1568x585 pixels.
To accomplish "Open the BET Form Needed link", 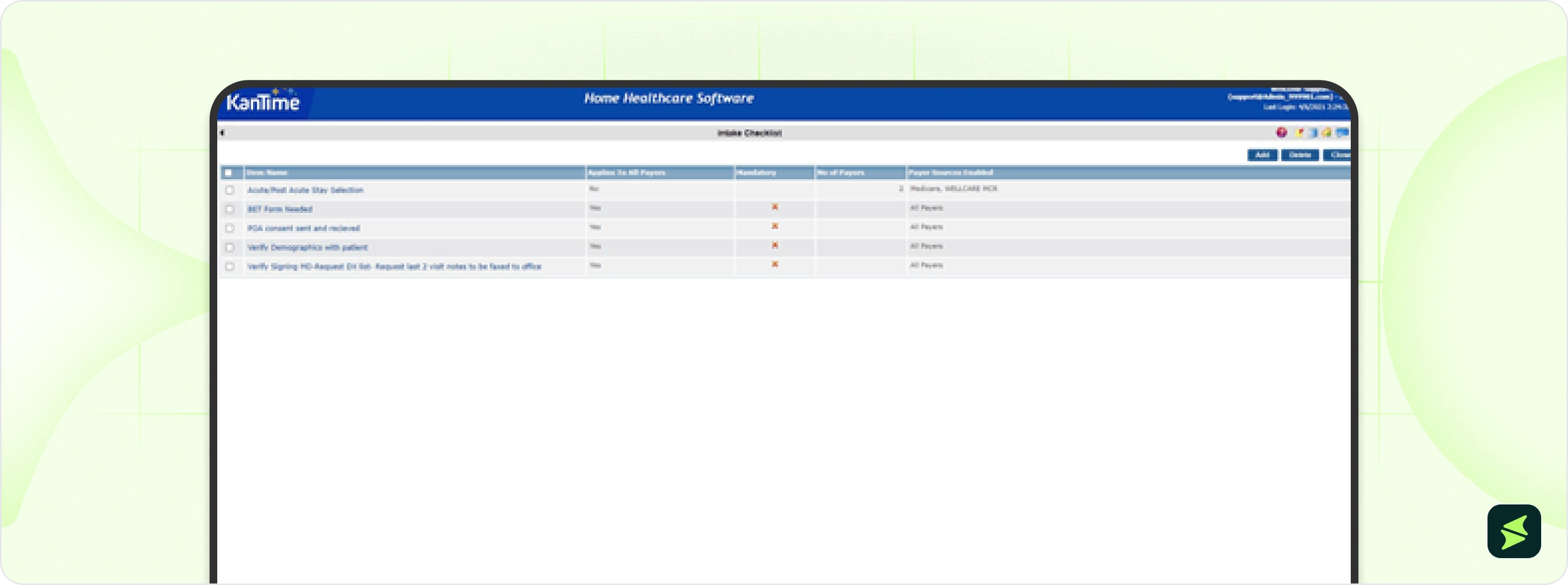I will tap(280, 209).
